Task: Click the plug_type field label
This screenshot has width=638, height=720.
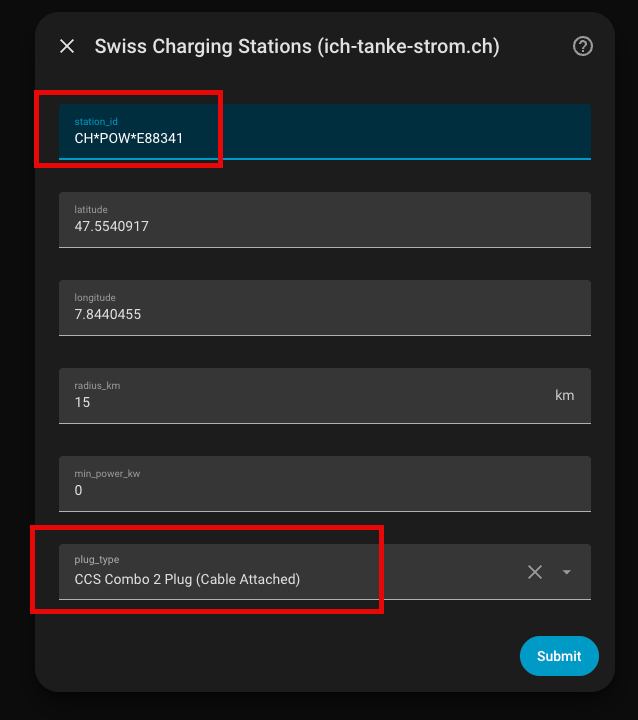Action: tap(97, 559)
